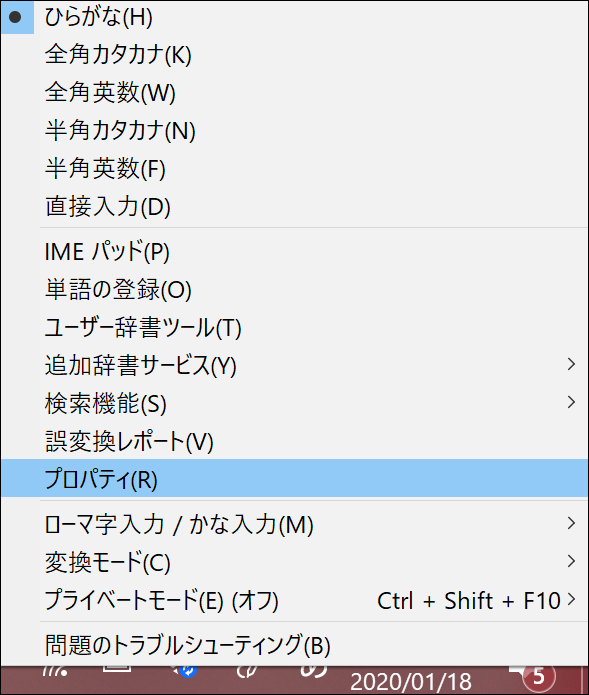Expand 追加辞書サービス(Y) submenu arrow
Screen dimensions: 589x695
point(571,364)
